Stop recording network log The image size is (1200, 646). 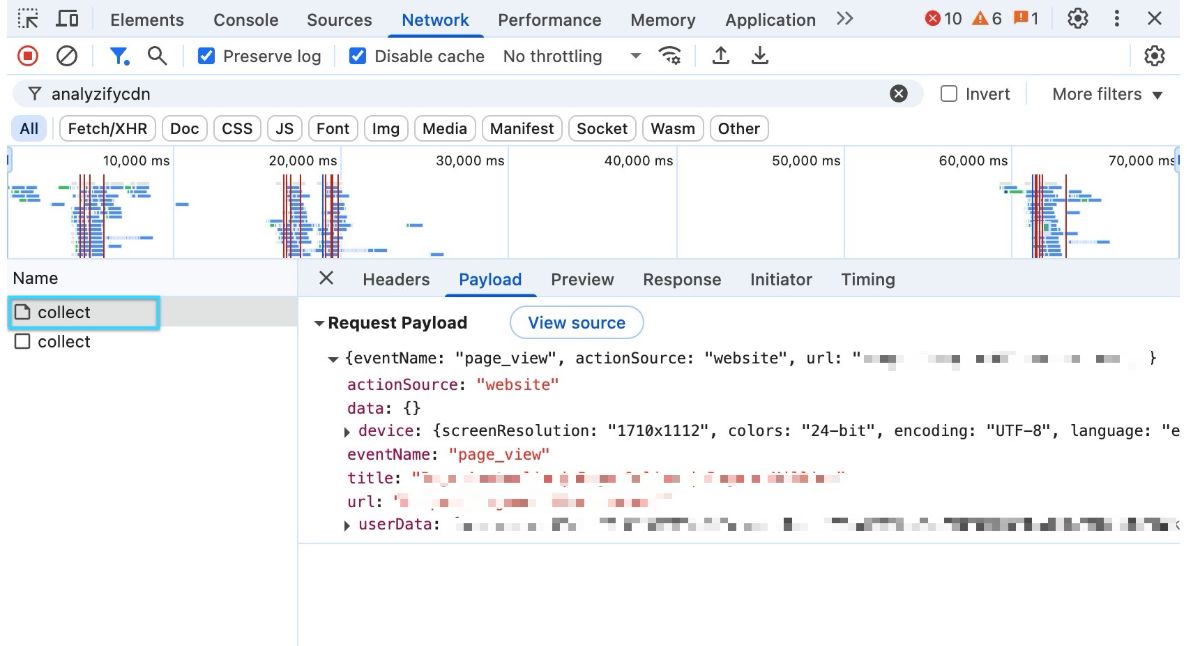(28, 56)
